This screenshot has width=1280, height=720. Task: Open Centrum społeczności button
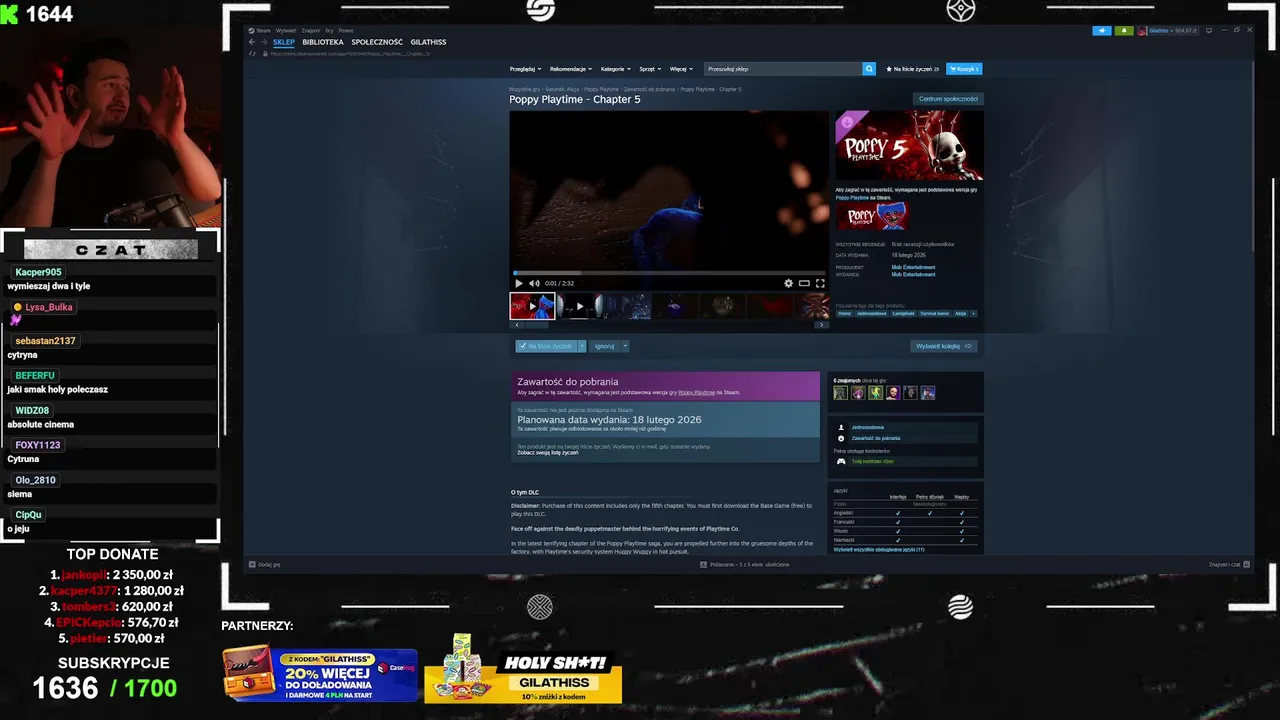click(948, 99)
